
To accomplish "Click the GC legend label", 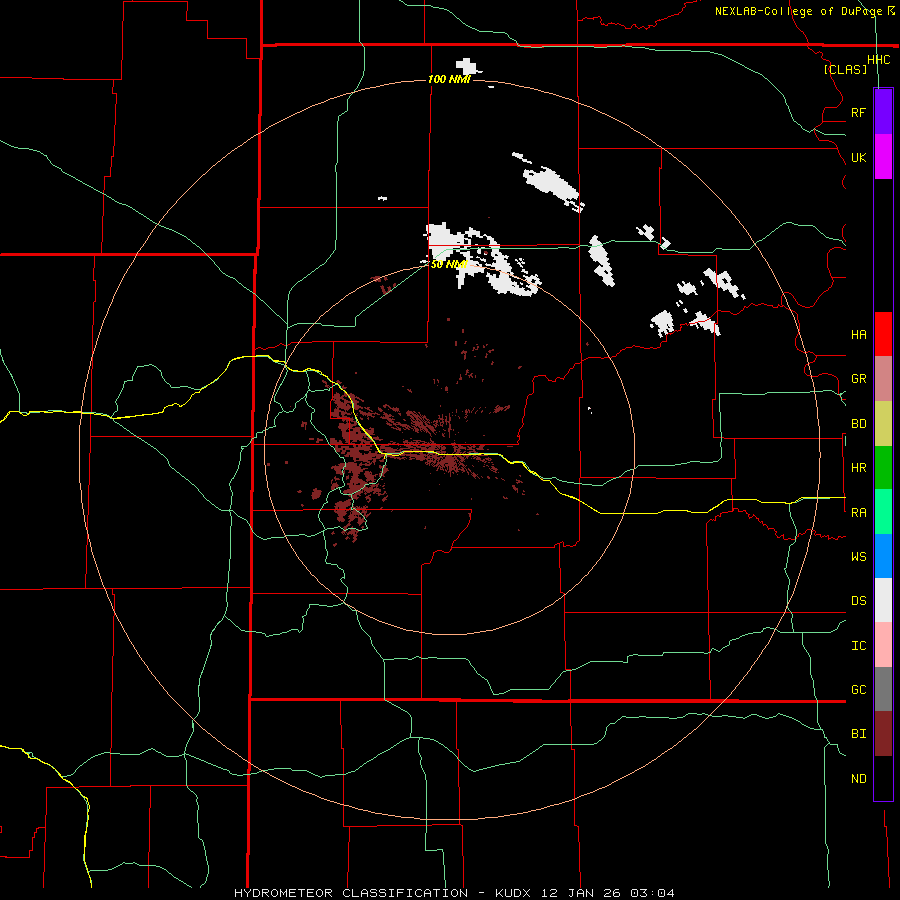I will click(x=858, y=689).
